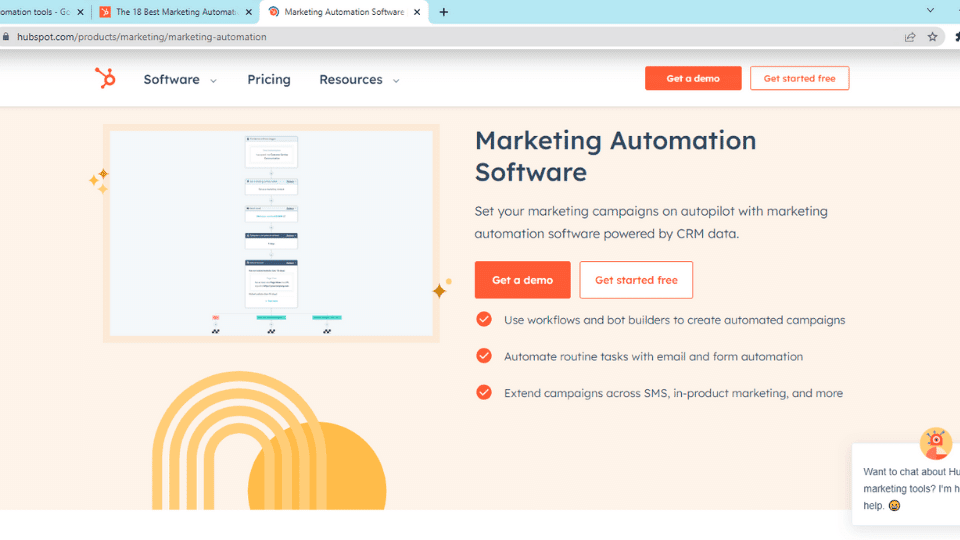The image size is (960, 540).
Task: Click the tab search down arrow
Action: (930, 10)
